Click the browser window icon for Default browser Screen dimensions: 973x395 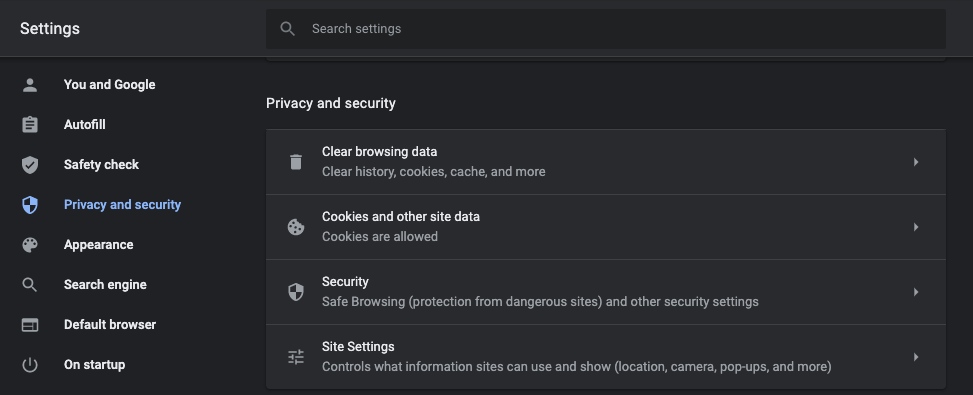click(x=30, y=325)
